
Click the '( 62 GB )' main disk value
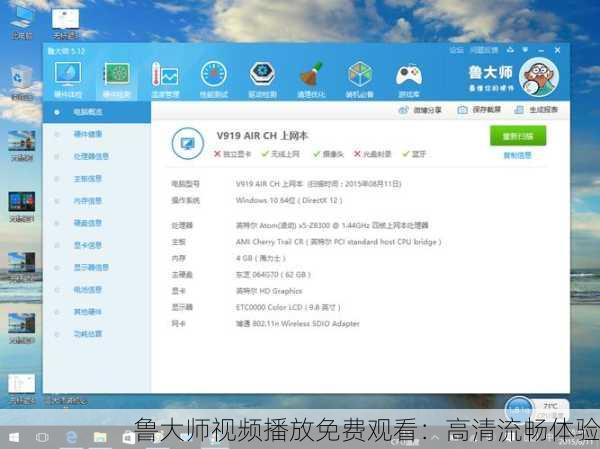pos(273,275)
